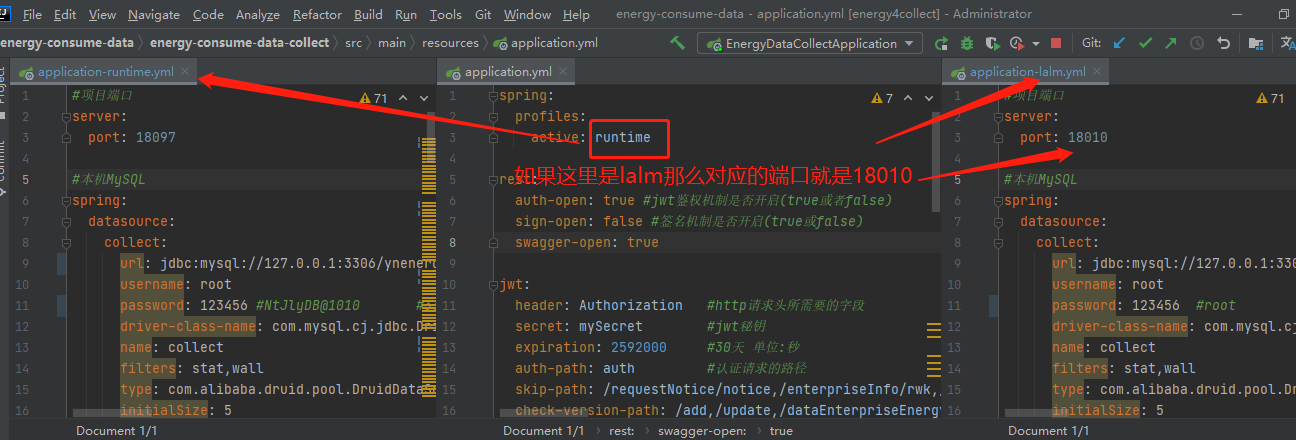Click the Rerun application icon
The image size is (1296, 440).
[941, 43]
